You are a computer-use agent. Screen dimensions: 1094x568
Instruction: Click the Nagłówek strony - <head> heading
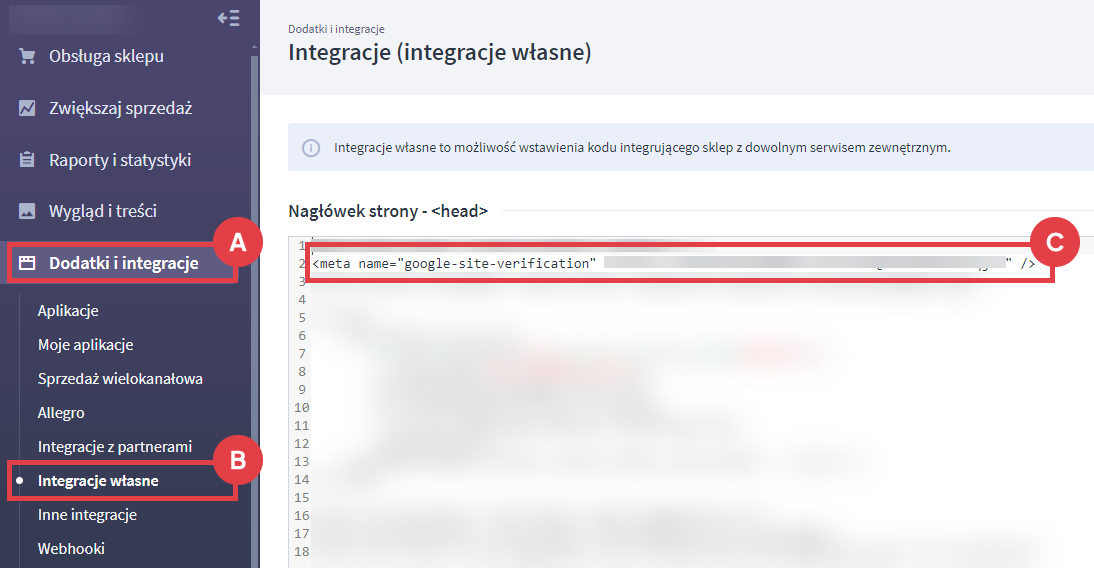(388, 211)
